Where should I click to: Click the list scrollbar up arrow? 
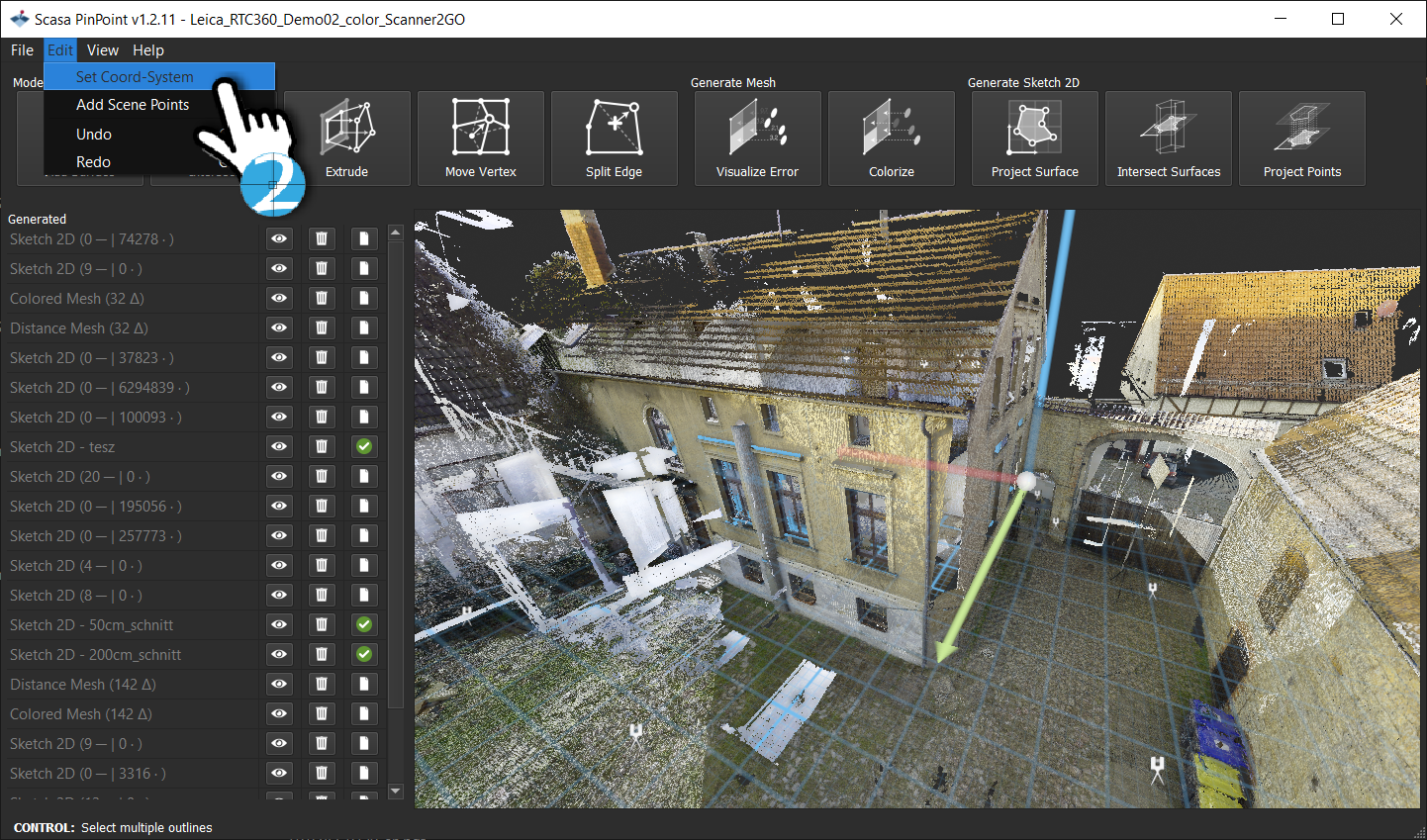[396, 233]
